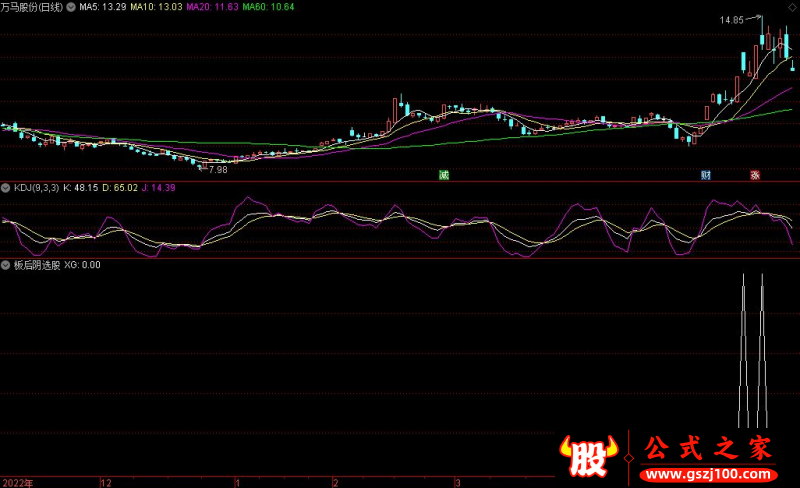
Task: Click the blue 财 financial report marker
Action: pyautogui.click(x=705, y=175)
